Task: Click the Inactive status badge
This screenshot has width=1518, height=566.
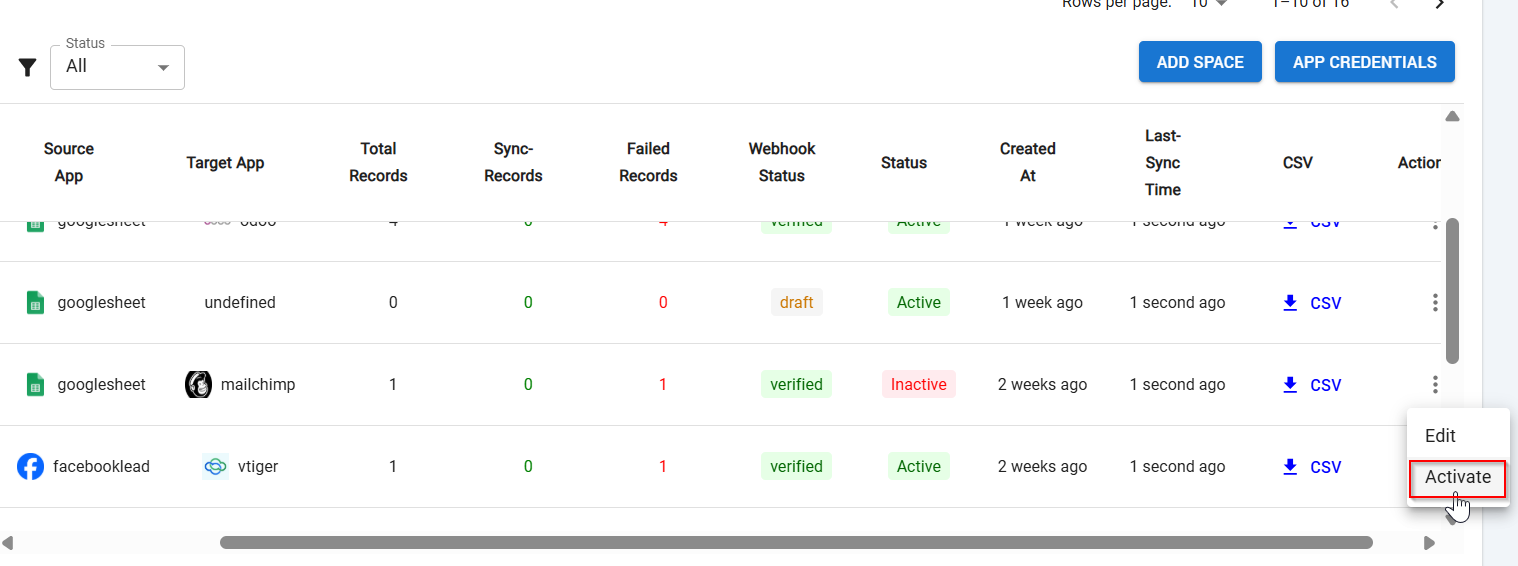Action: coord(918,384)
